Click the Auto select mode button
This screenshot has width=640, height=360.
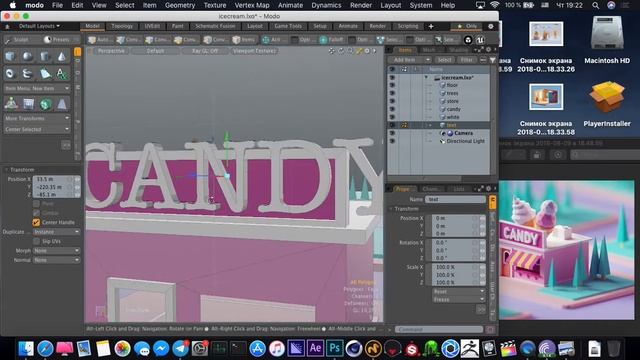100,40
